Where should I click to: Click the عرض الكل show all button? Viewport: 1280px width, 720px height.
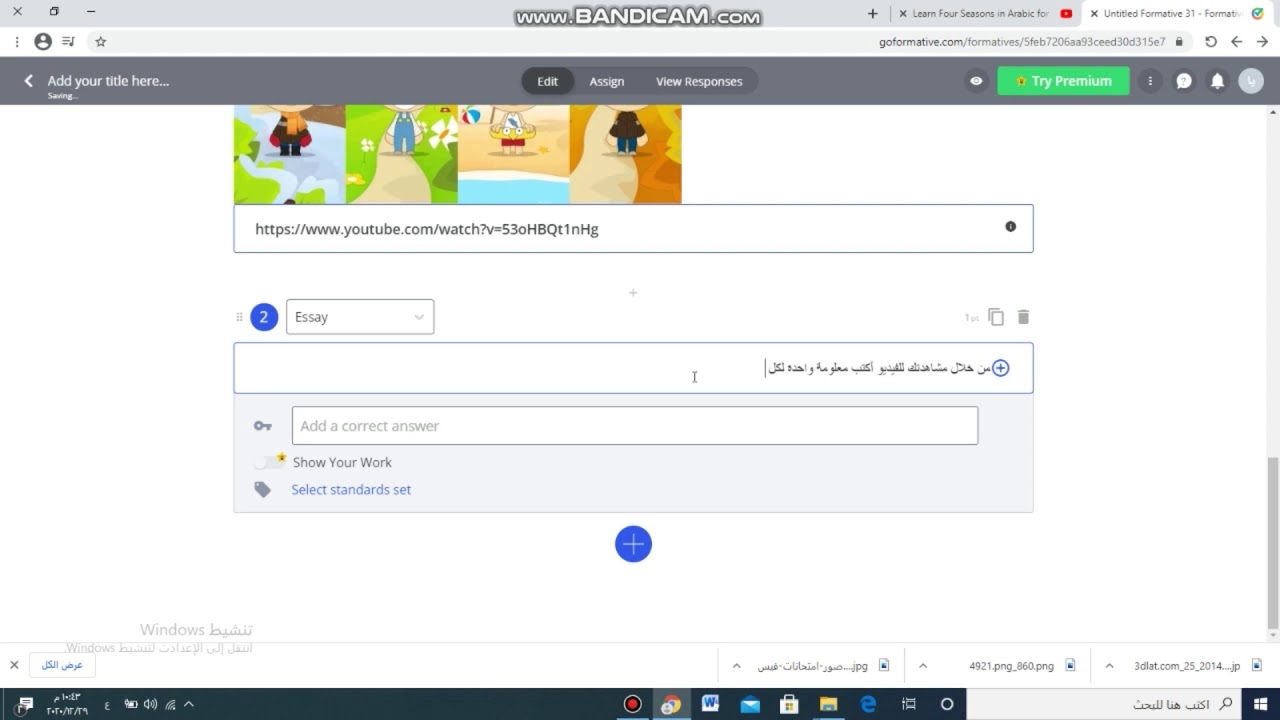pyautogui.click(x=62, y=665)
